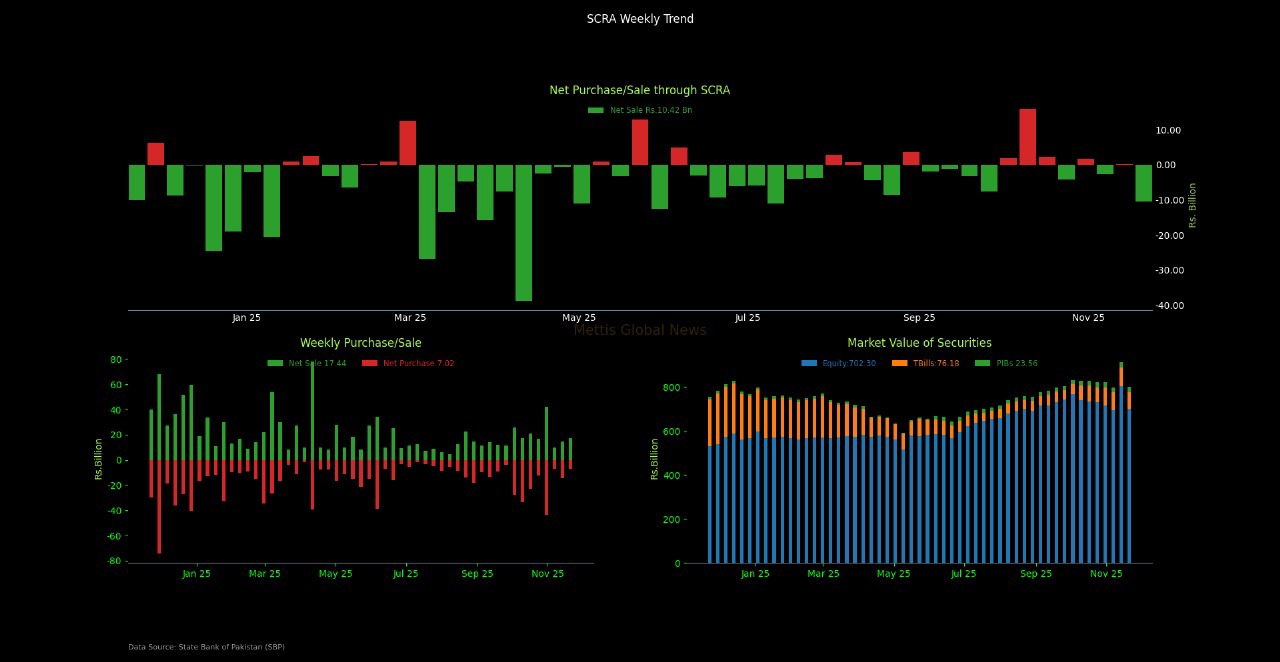Click the Mettis Global News watermark
This screenshot has height=662, width=1280.
(x=640, y=330)
